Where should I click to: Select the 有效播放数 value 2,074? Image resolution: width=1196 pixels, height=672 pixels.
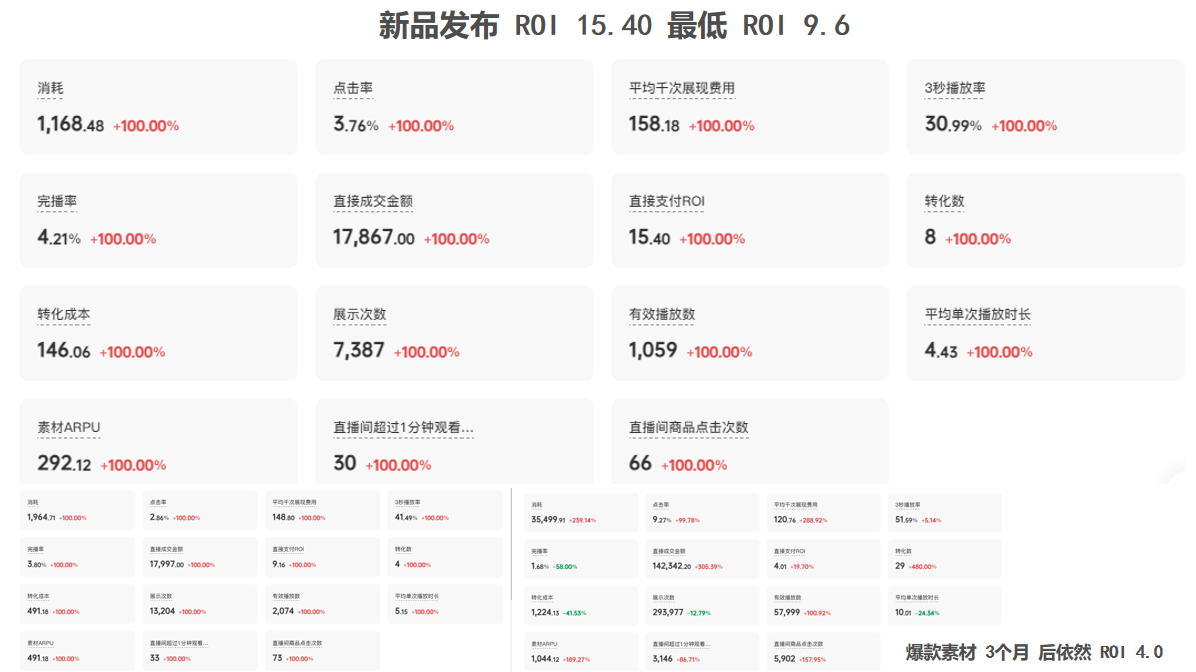(283, 611)
